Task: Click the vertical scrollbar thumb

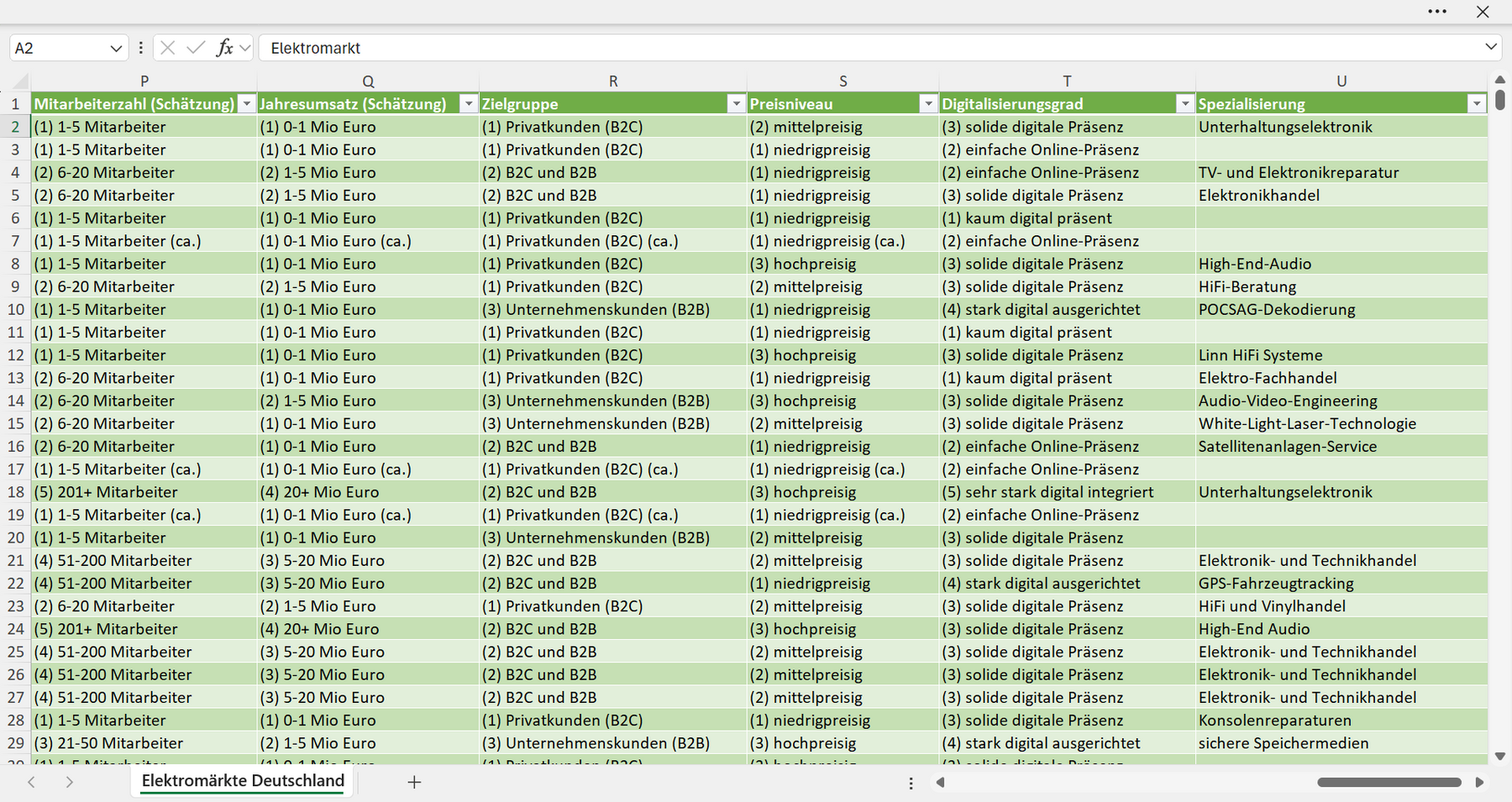Action: 1500,101
